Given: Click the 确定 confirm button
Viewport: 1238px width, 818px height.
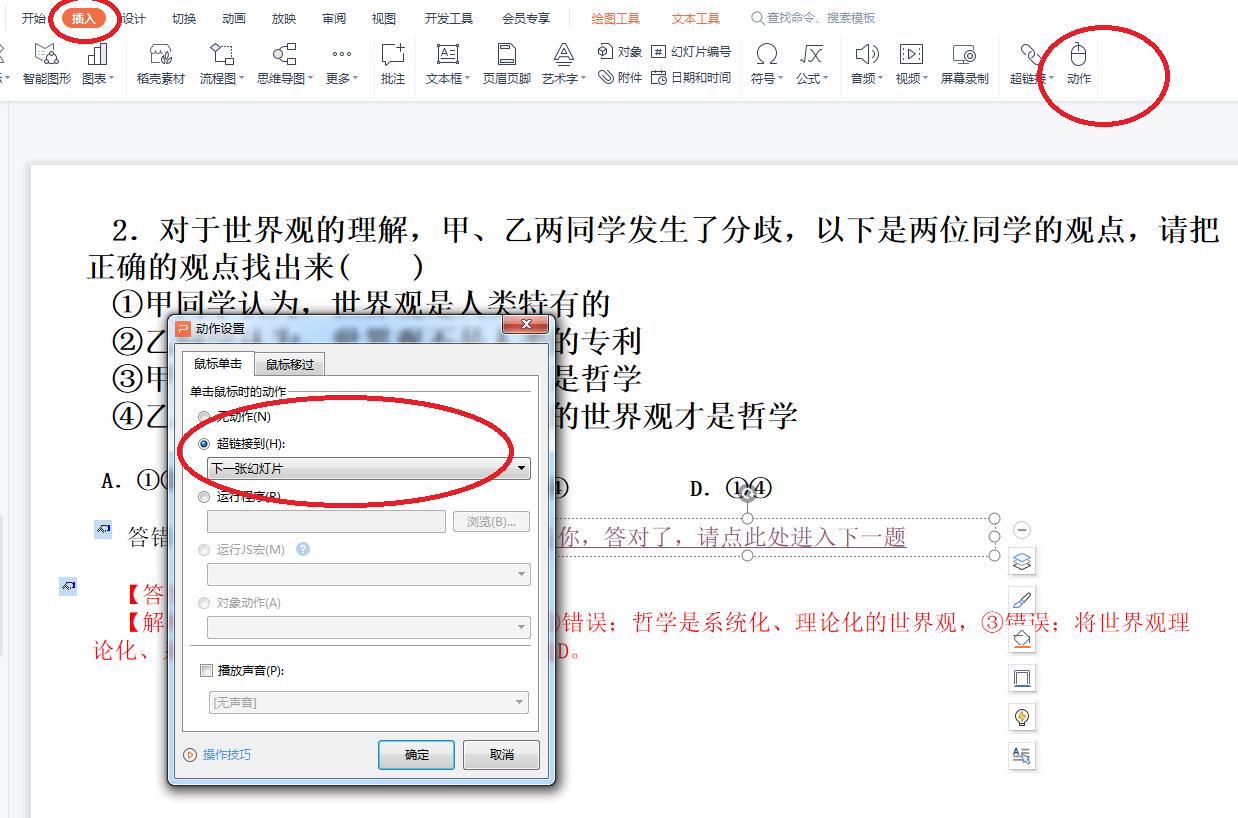Looking at the screenshot, I should click(417, 755).
